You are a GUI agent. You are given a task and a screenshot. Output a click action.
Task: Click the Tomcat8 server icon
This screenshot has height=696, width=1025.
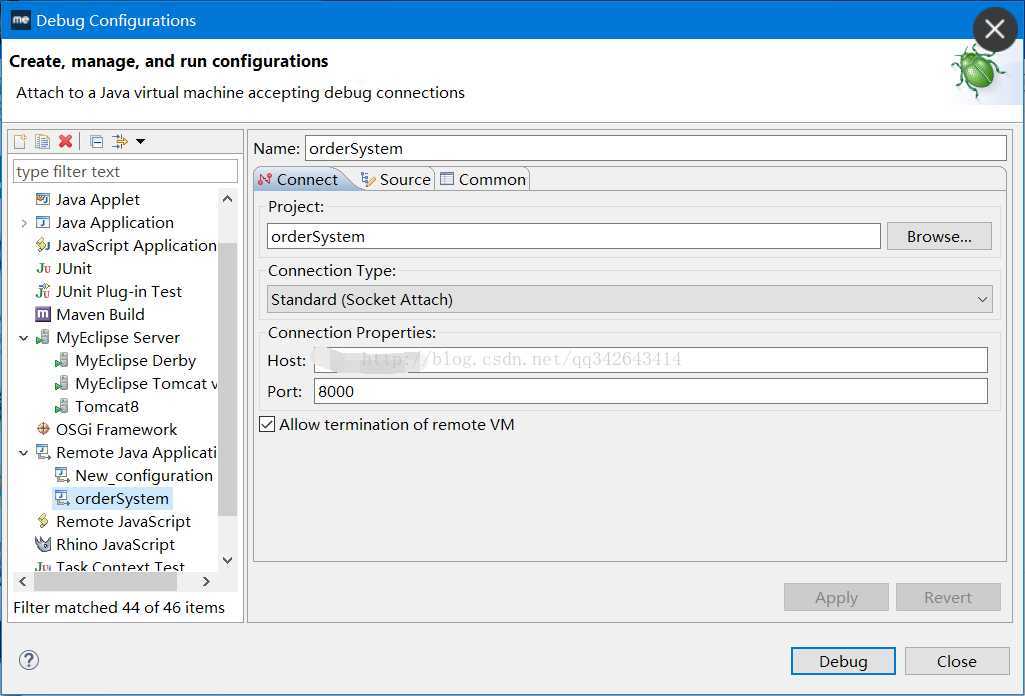(x=62, y=406)
